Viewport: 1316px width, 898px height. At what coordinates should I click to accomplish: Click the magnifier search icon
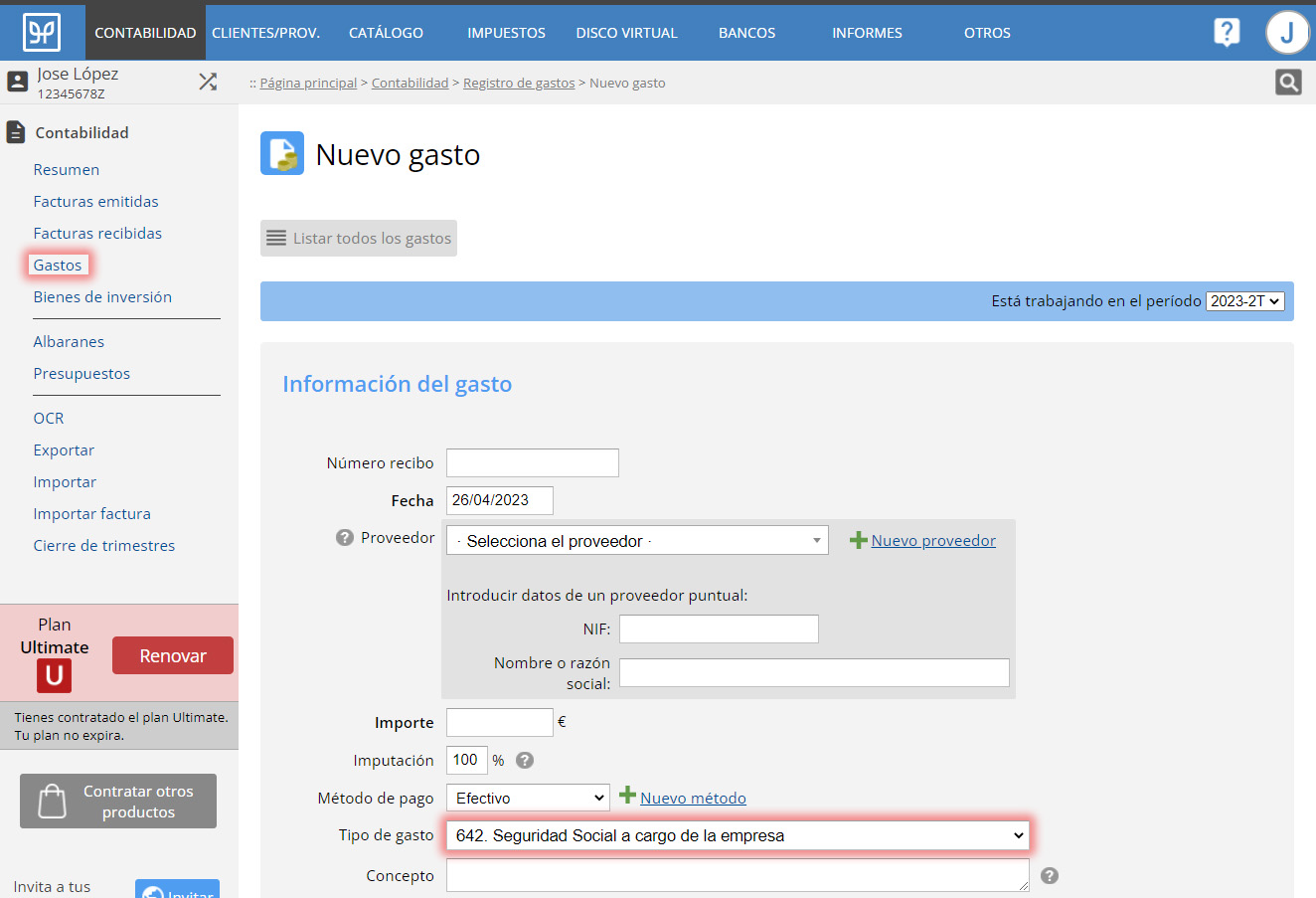1288,83
